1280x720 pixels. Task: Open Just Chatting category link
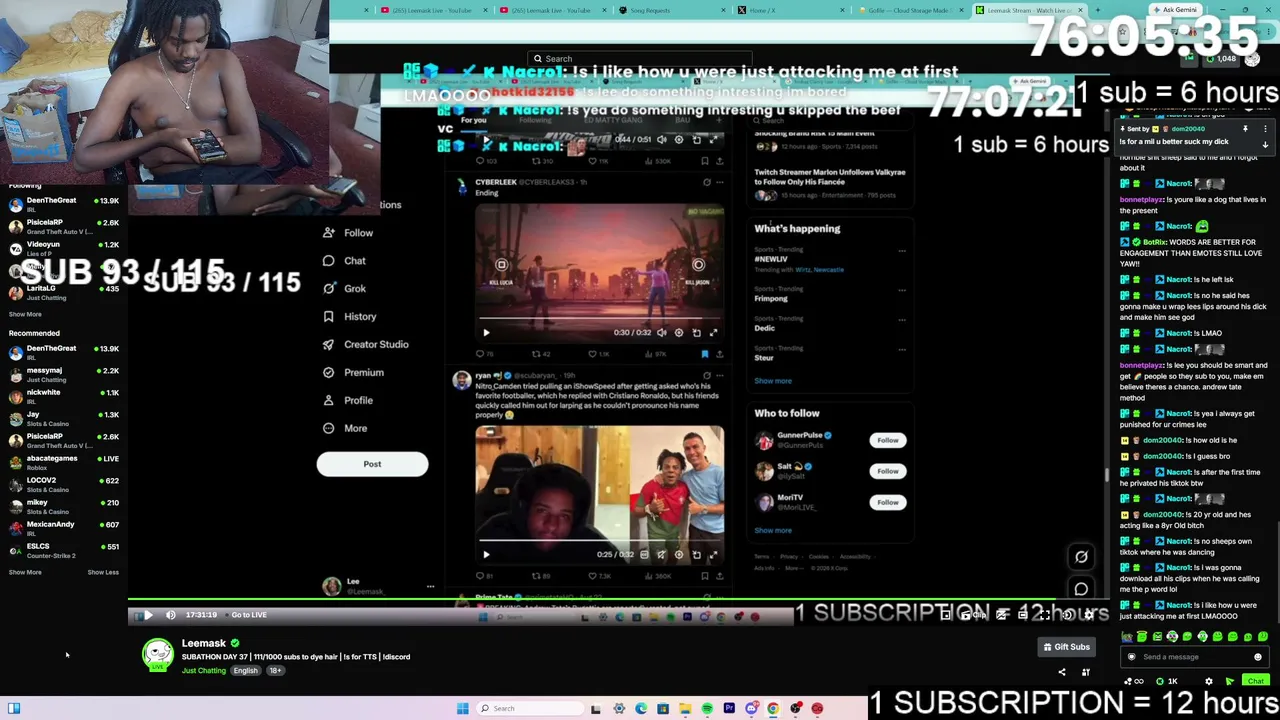[x=204, y=671]
